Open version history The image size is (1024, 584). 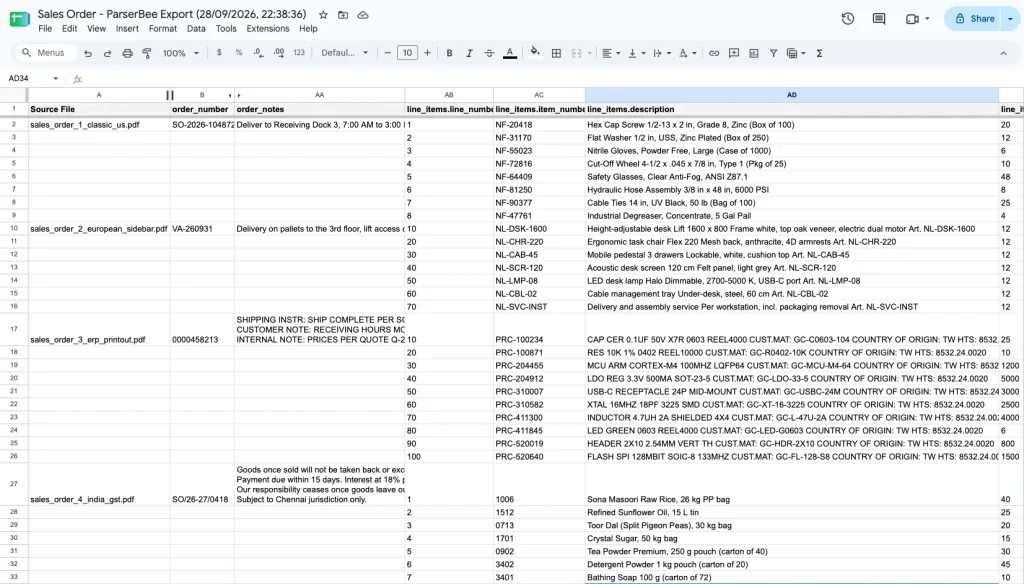click(x=848, y=18)
